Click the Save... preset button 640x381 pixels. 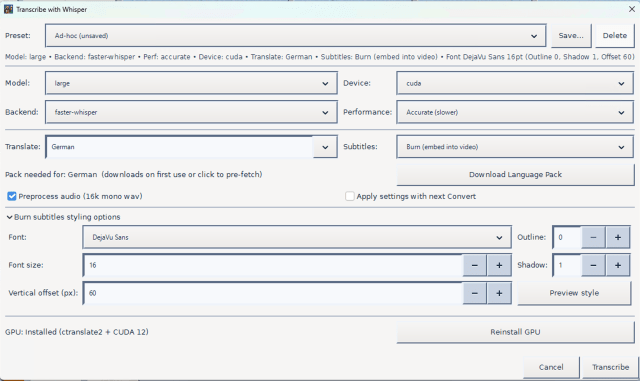[571, 36]
